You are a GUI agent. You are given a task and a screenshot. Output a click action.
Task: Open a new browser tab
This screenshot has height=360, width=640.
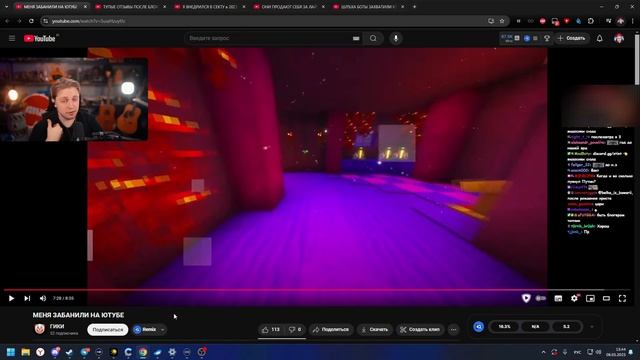[x=414, y=7]
